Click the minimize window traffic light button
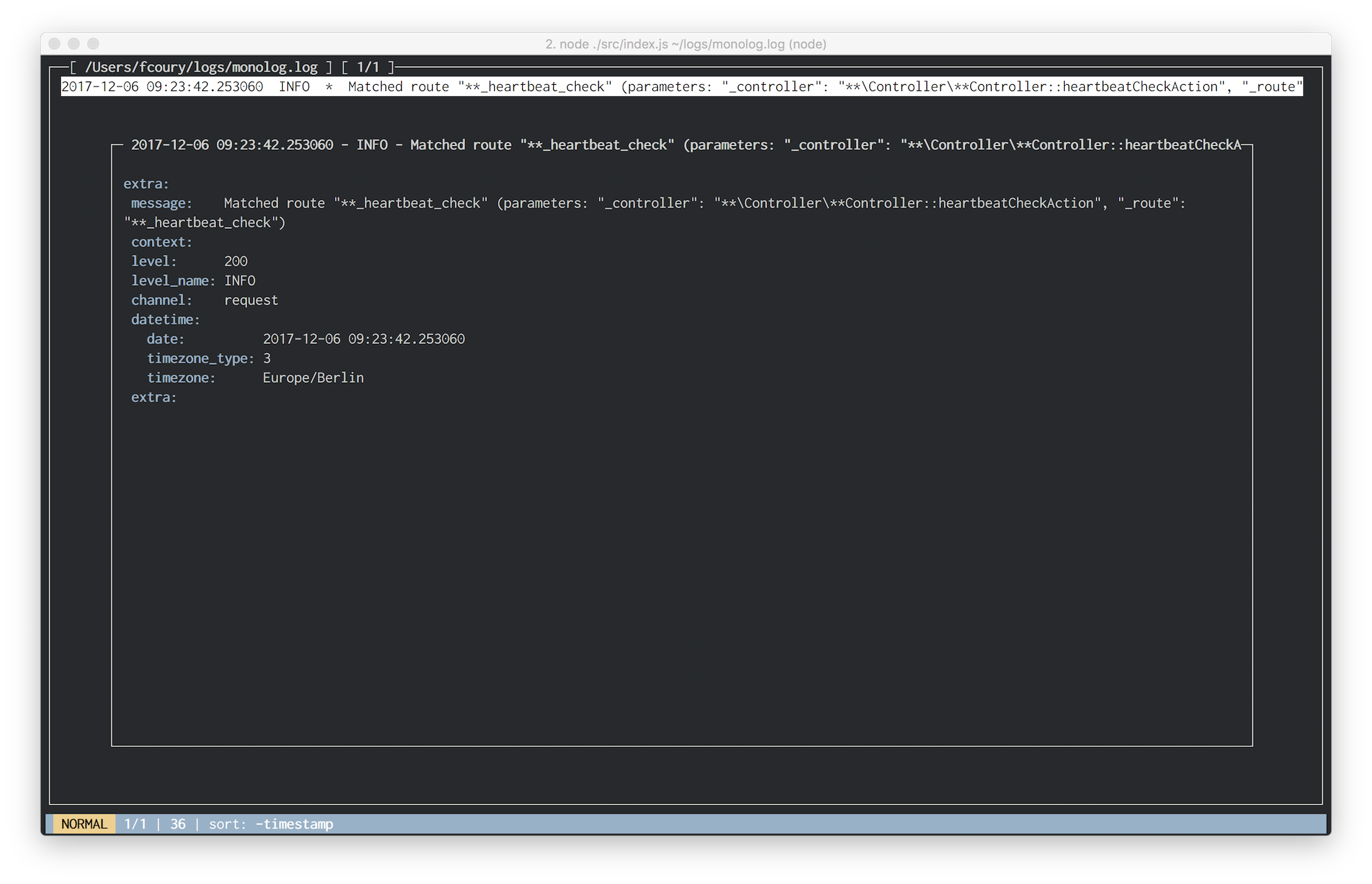This screenshot has height=884, width=1372. 74,44
